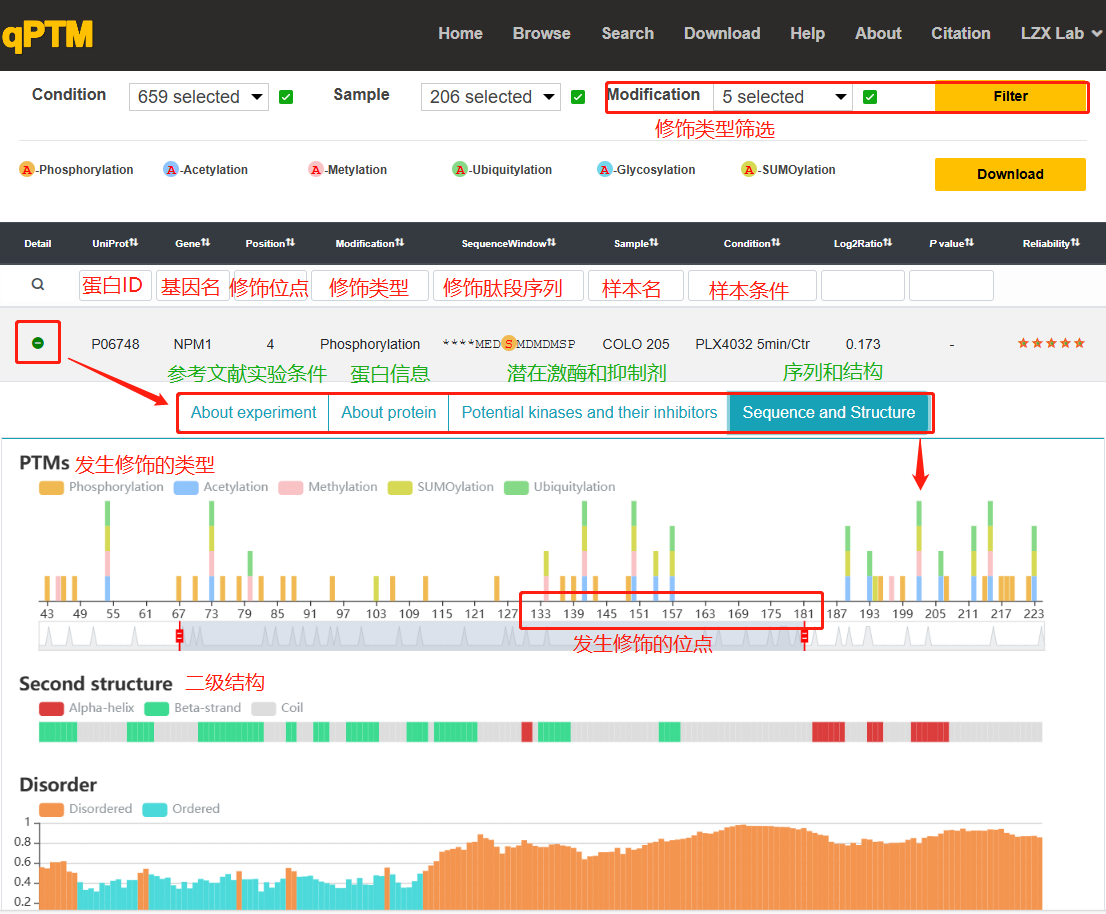Toggle the Condition select-all checkbox
The height and width of the screenshot is (914, 1106).
(x=286, y=97)
